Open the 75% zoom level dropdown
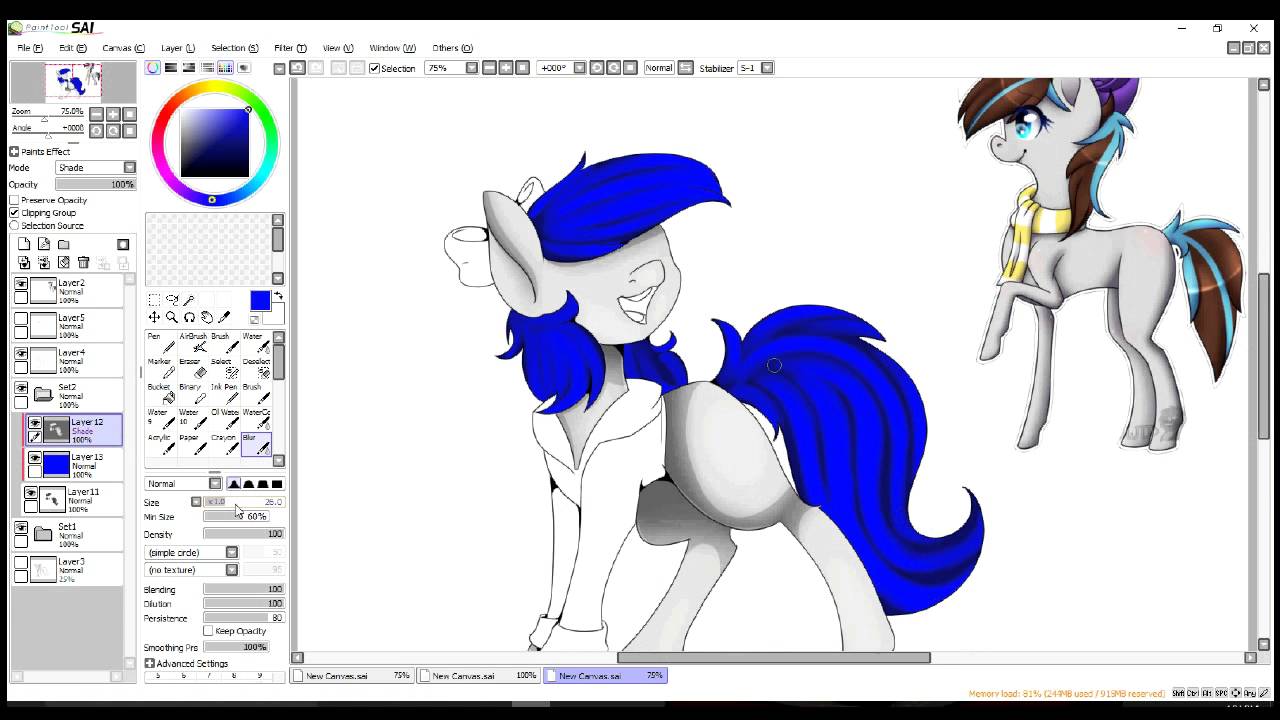Viewport: 1280px width, 720px height. (x=452, y=68)
